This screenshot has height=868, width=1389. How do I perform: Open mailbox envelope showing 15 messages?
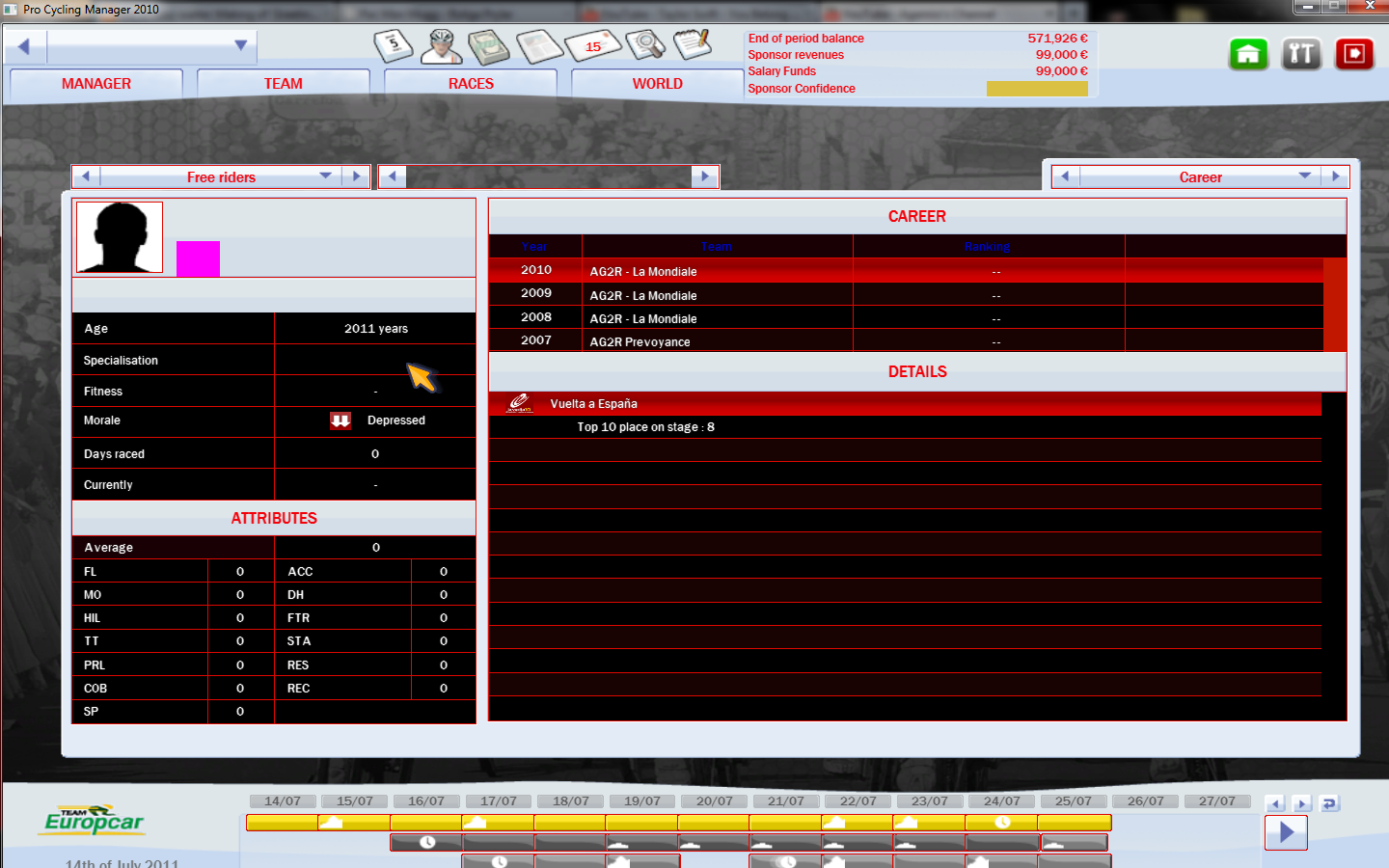tap(592, 45)
